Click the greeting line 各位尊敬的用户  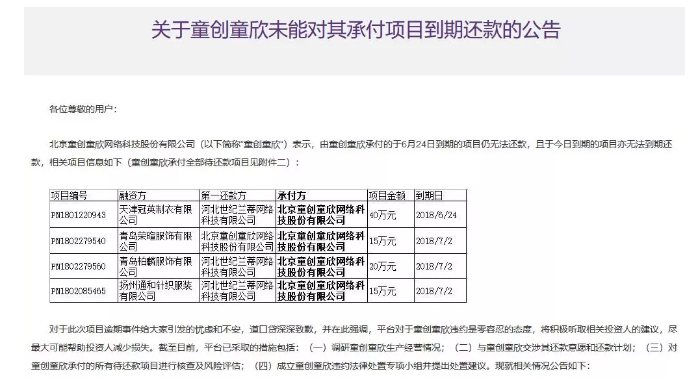(83, 109)
